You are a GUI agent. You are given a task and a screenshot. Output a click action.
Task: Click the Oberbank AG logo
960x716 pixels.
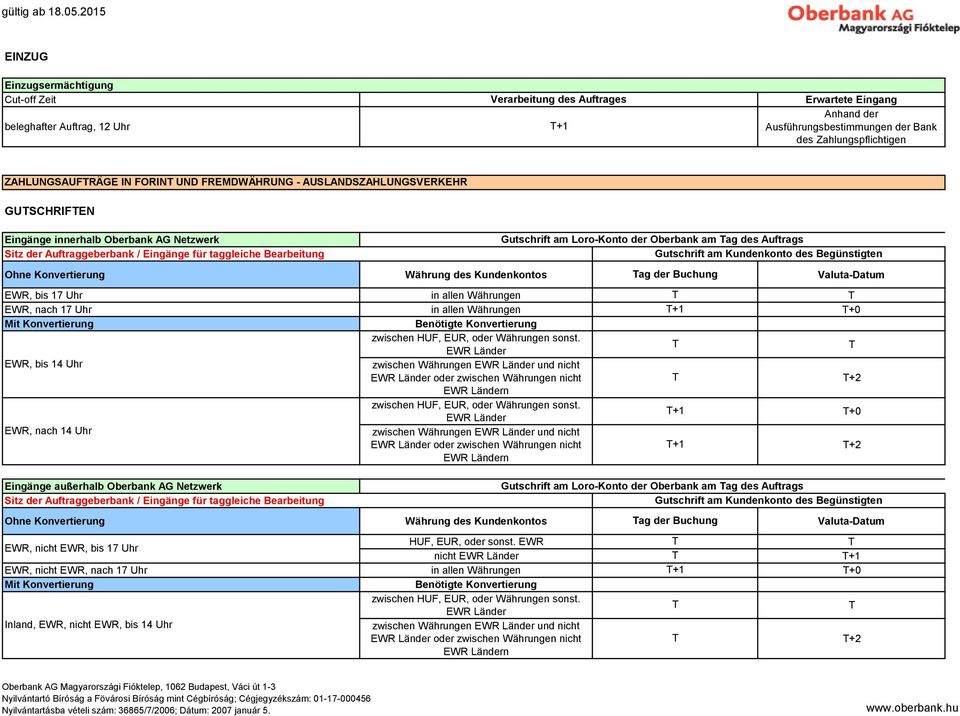click(873, 18)
